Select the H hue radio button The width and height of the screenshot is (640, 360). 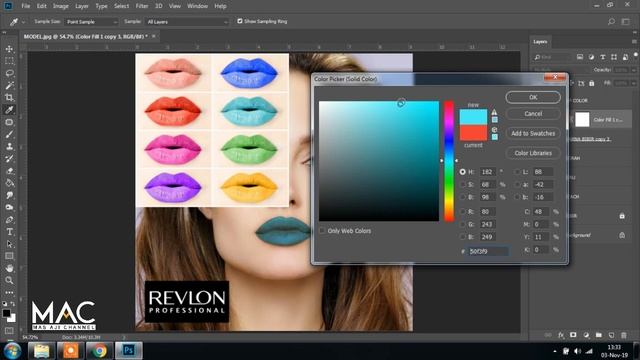(462, 172)
